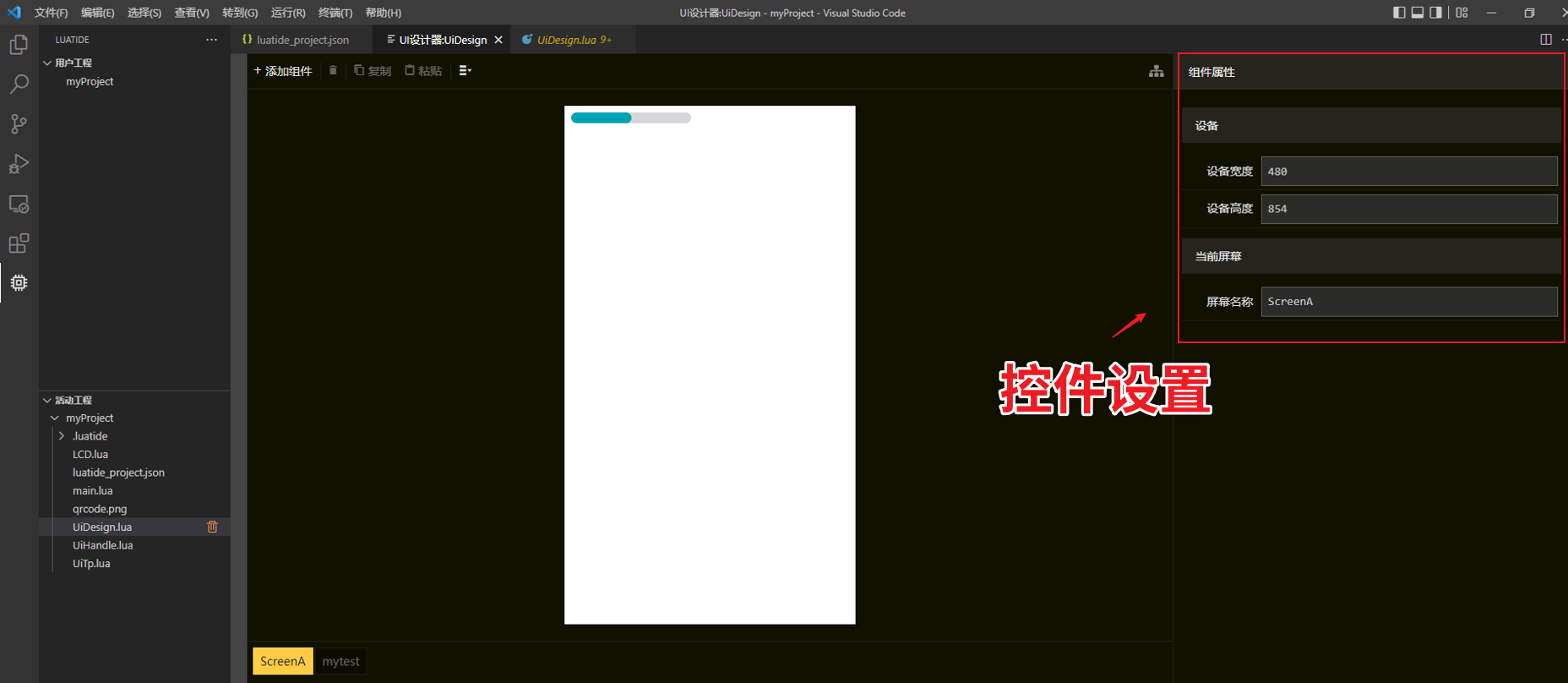Open the alignment dropdown in designer toolbar
The image size is (1568, 683).
[x=465, y=71]
